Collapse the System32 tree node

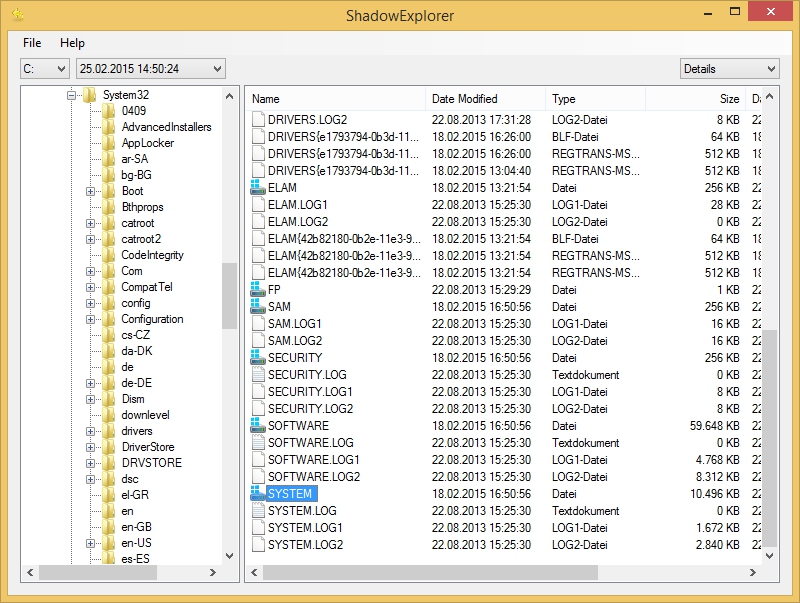[72, 95]
